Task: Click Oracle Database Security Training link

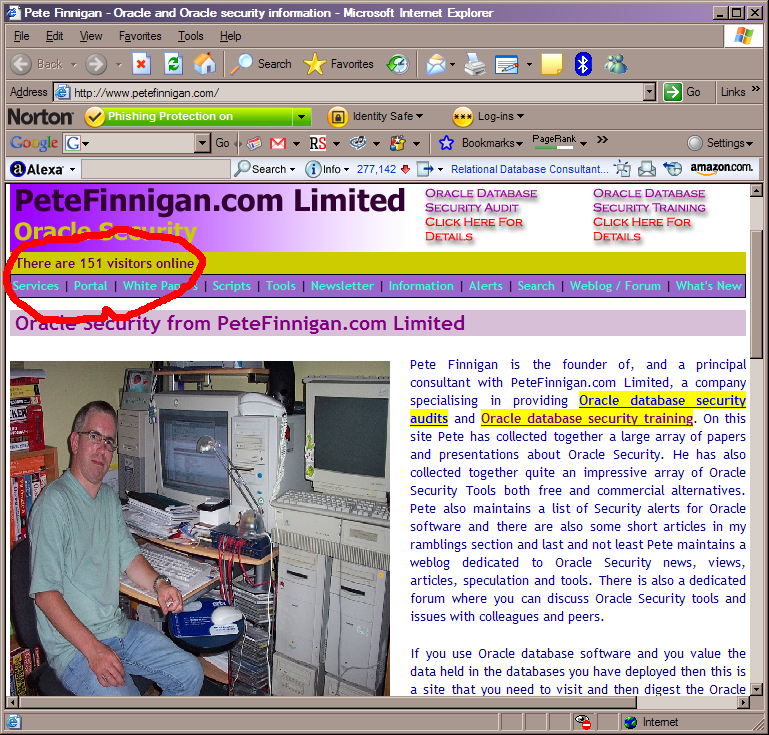Action: 649,215
